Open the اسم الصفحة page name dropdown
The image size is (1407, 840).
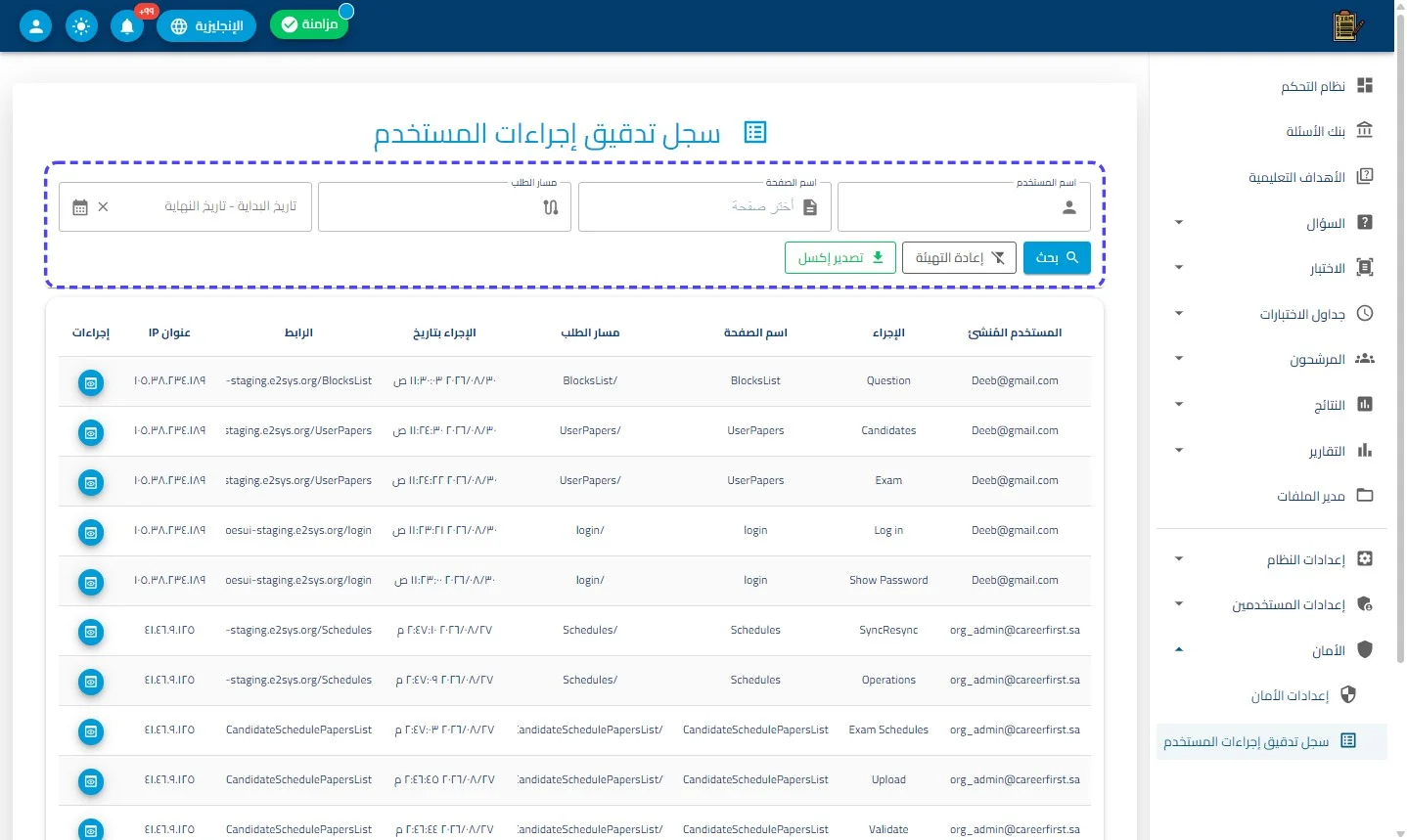pyautogui.click(x=704, y=207)
